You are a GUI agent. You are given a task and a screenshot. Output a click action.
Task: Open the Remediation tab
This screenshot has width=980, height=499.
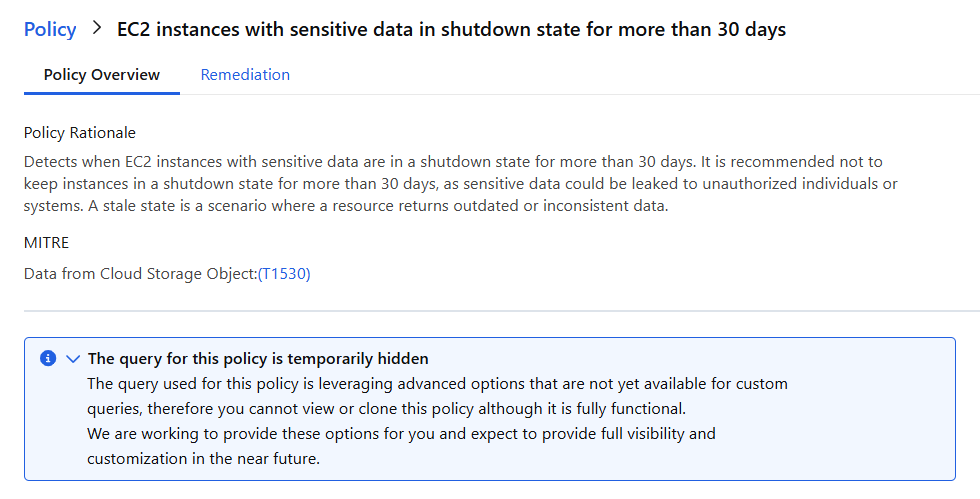click(x=245, y=75)
